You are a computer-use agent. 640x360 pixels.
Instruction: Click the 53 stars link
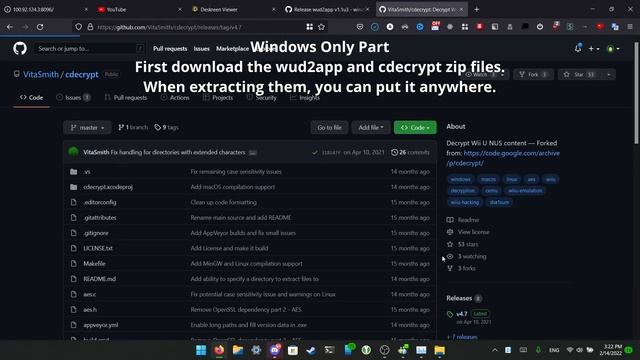point(468,244)
